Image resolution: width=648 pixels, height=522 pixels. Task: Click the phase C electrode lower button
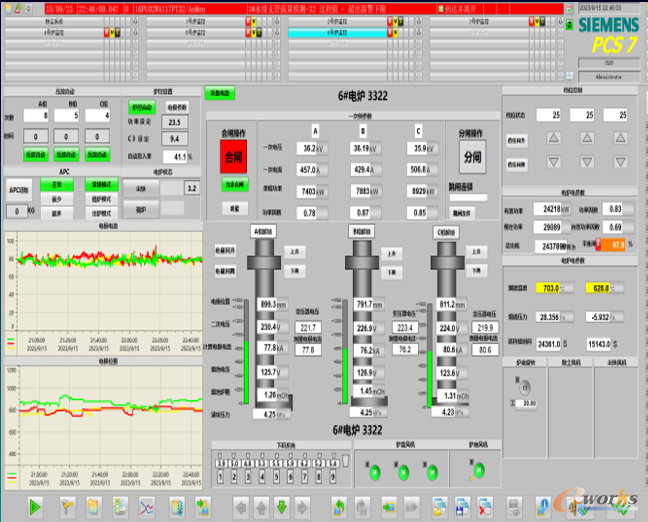tap(476, 271)
